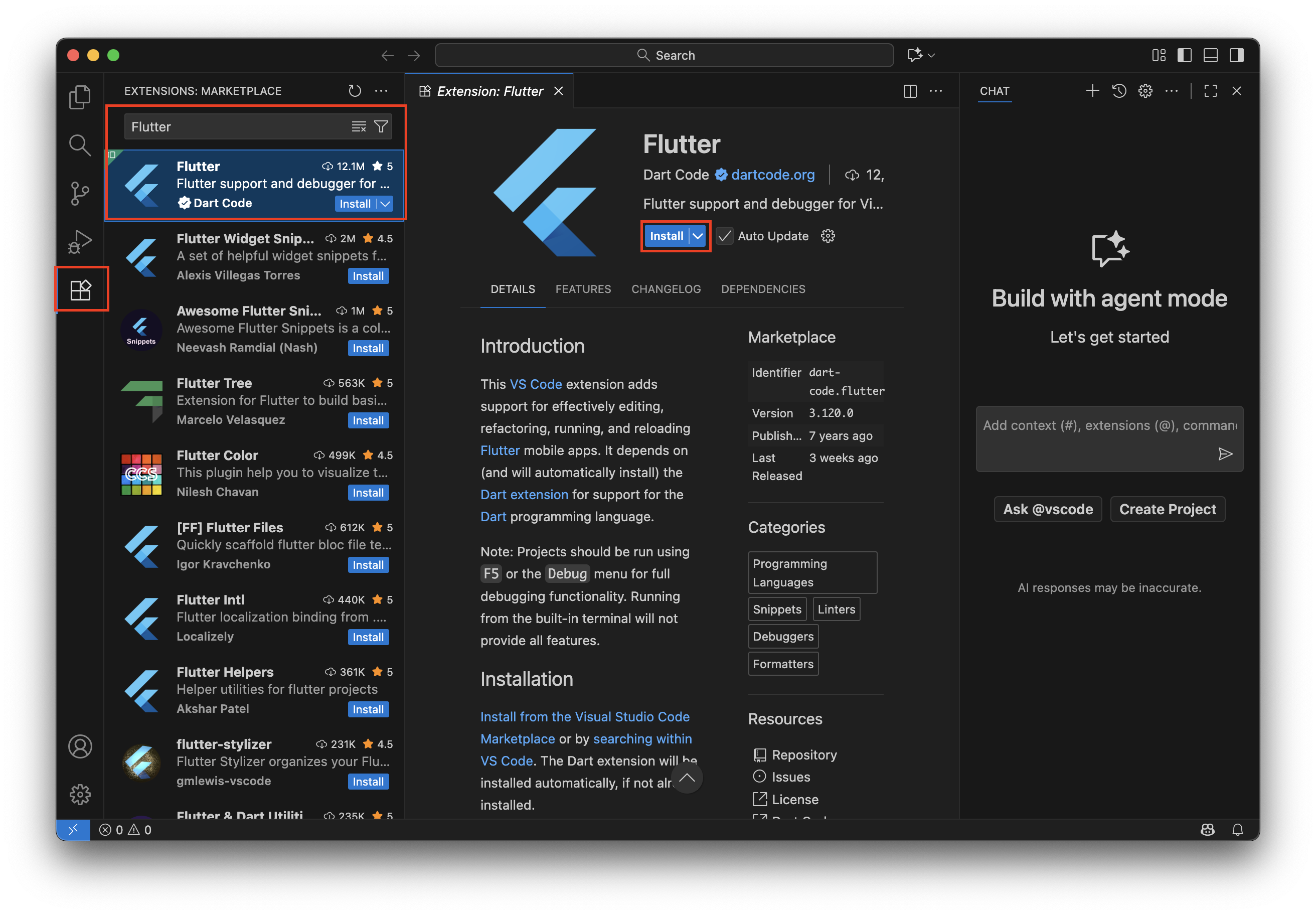Open the Accounts menu icon
Image resolution: width=1316 pixels, height=915 pixels.
[x=80, y=746]
